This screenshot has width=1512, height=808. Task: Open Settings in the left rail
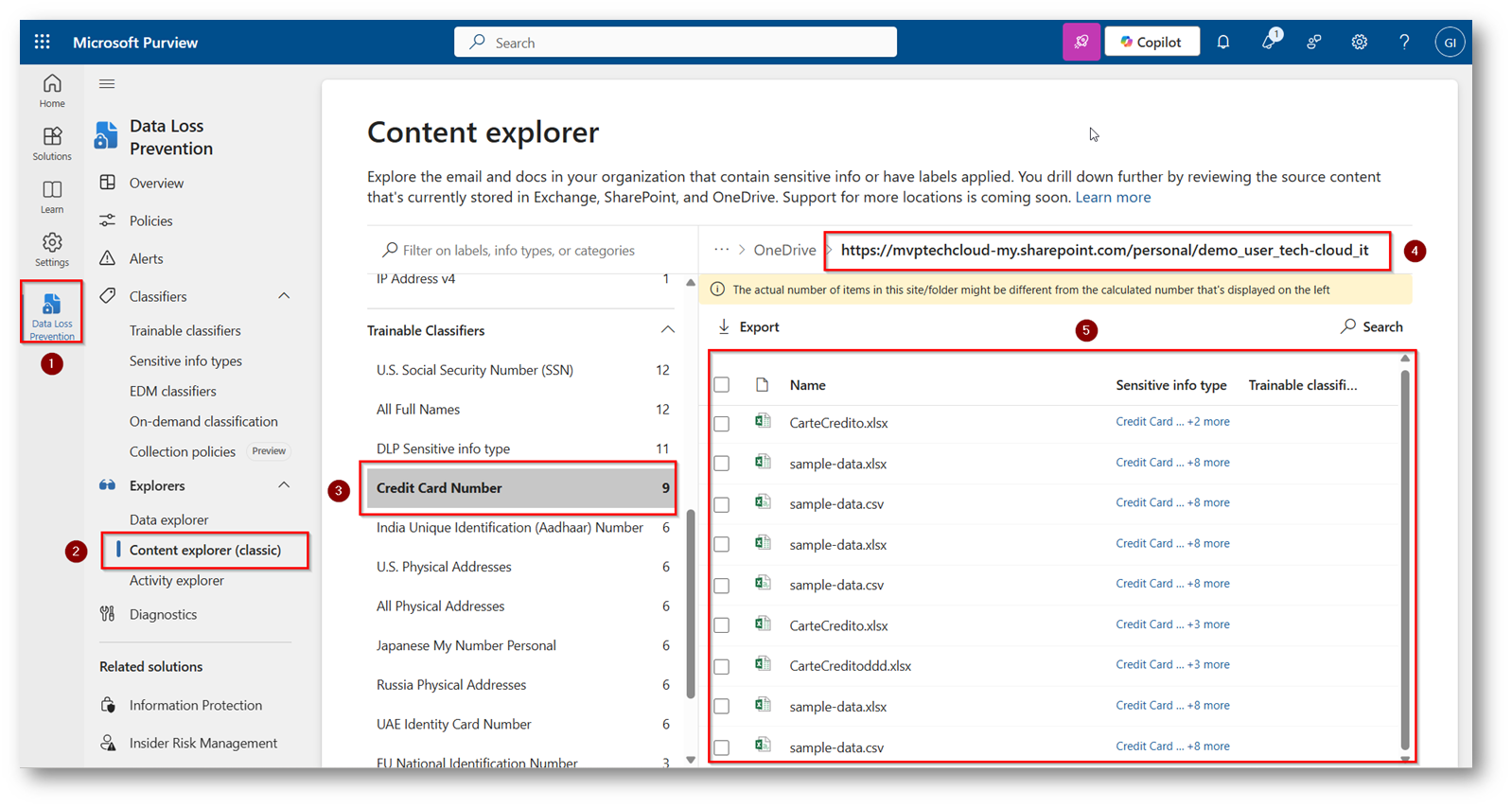click(x=52, y=250)
